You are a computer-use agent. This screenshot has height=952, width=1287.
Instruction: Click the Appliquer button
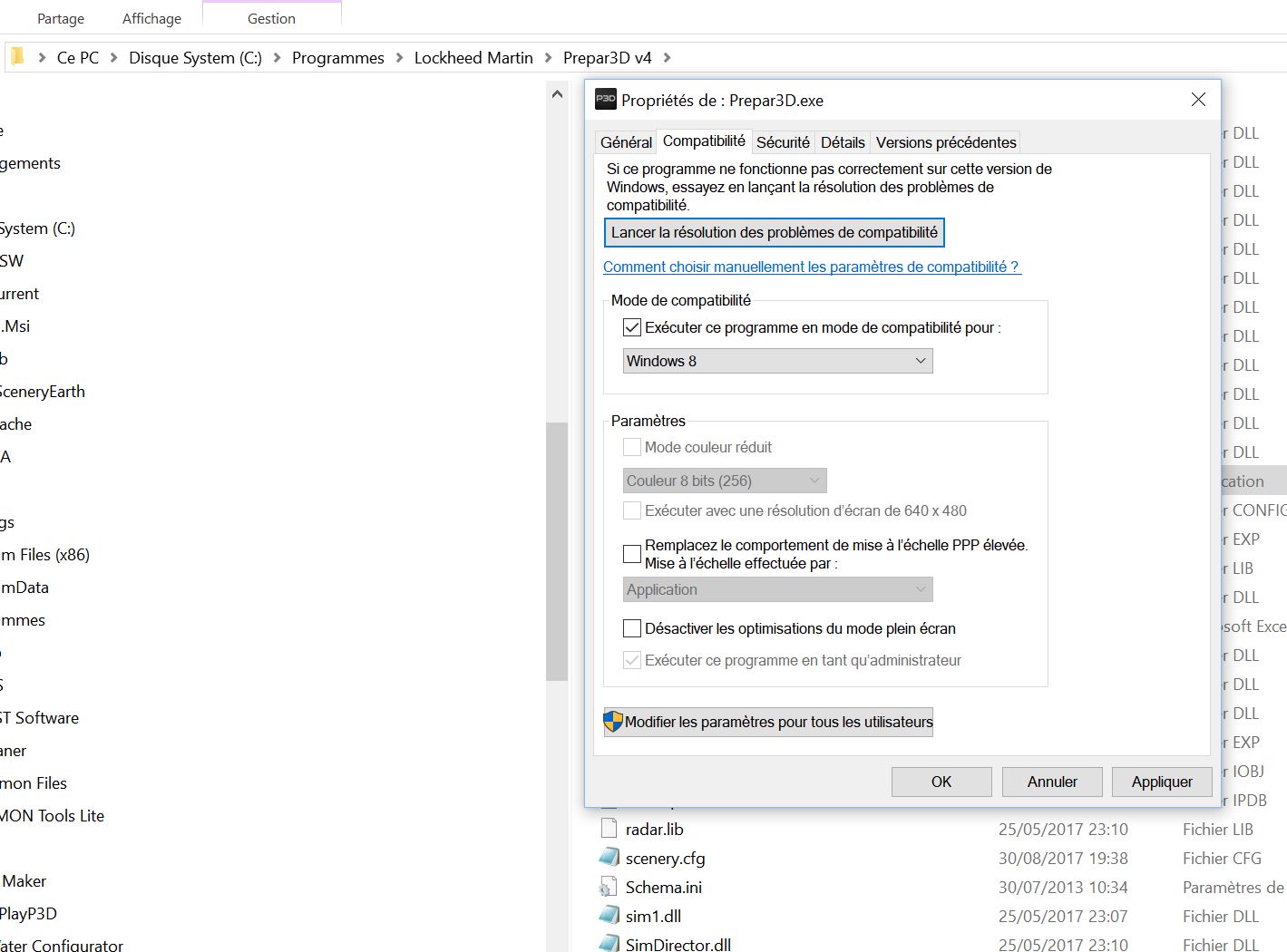click(x=1162, y=782)
